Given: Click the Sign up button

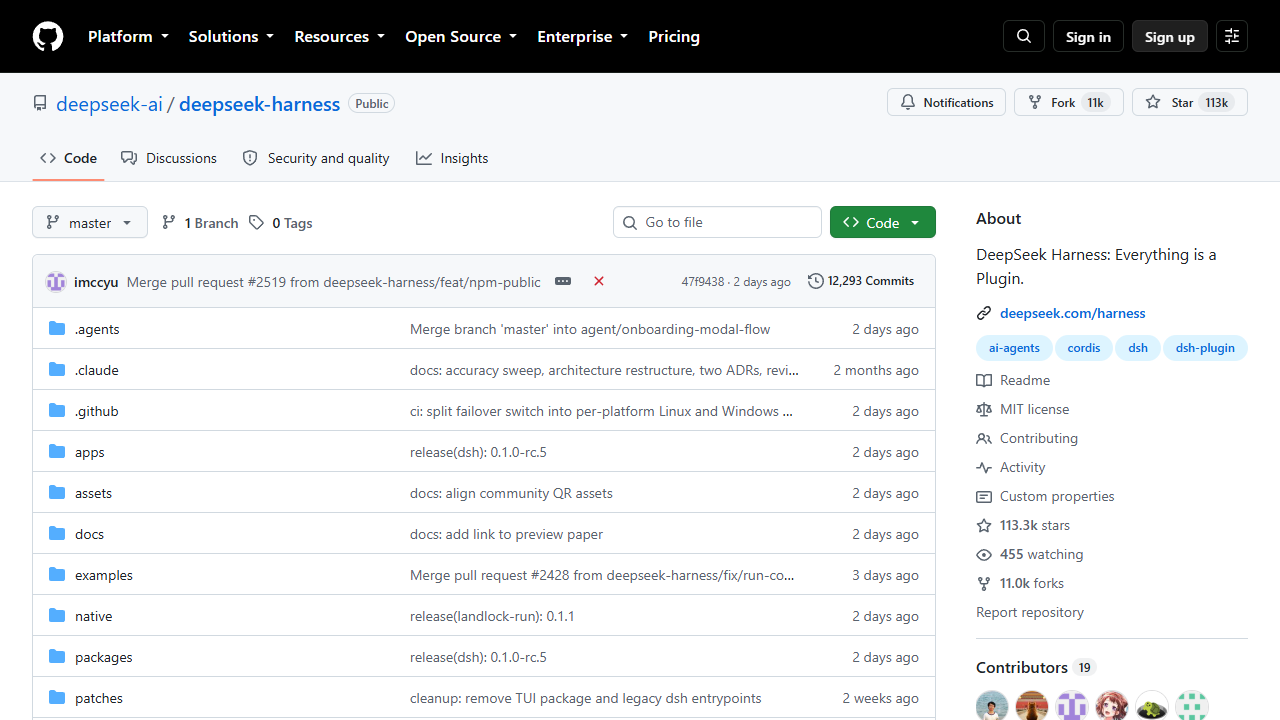Looking at the screenshot, I should tap(1170, 36).
